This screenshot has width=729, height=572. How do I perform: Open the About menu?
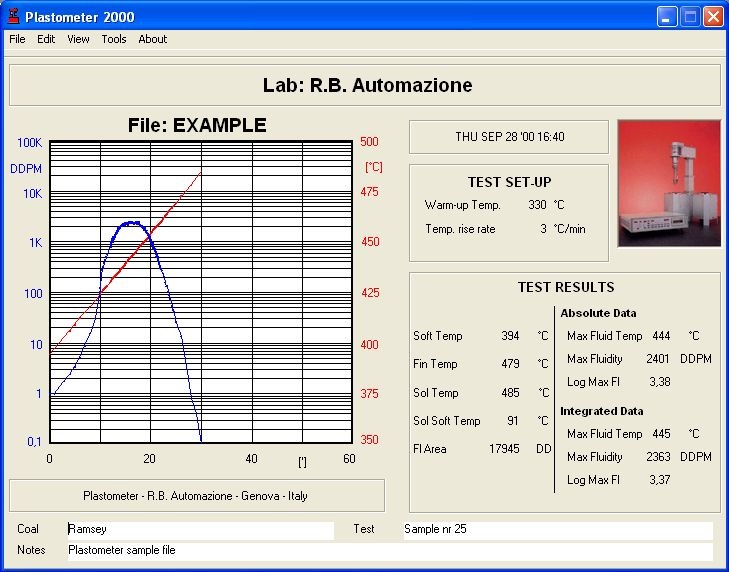click(152, 39)
